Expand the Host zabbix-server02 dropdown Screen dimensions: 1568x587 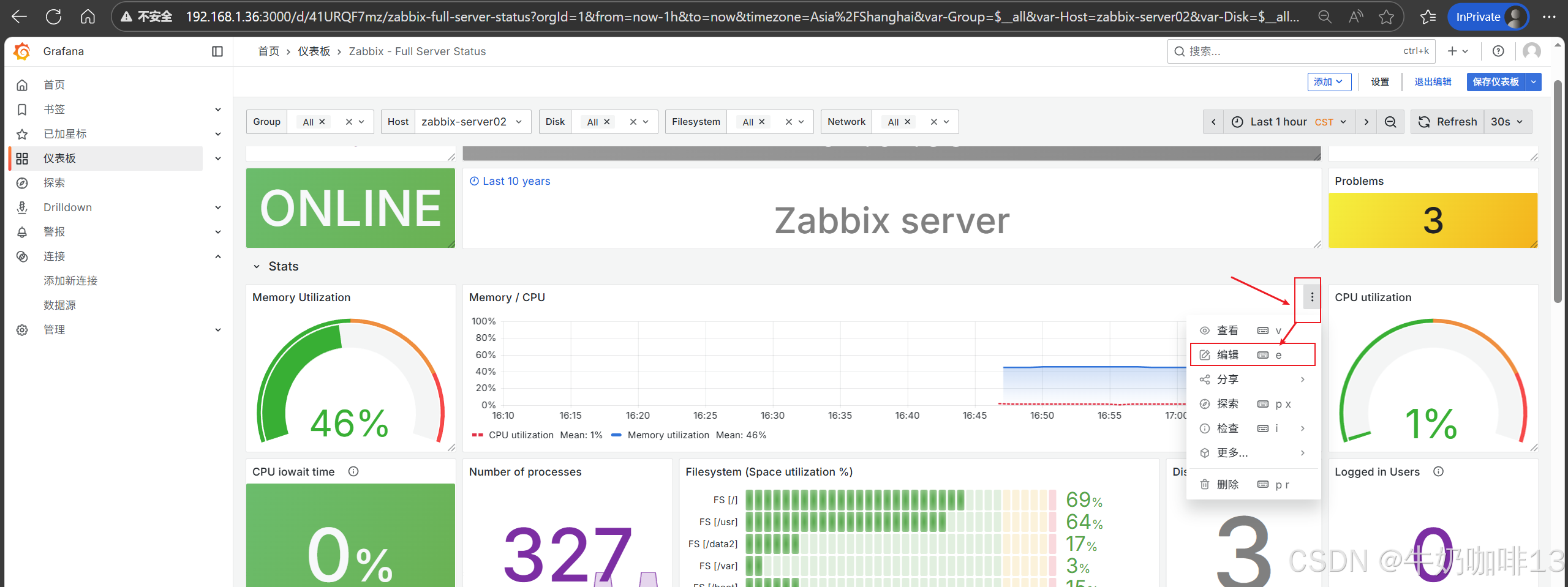(x=472, y=122)
